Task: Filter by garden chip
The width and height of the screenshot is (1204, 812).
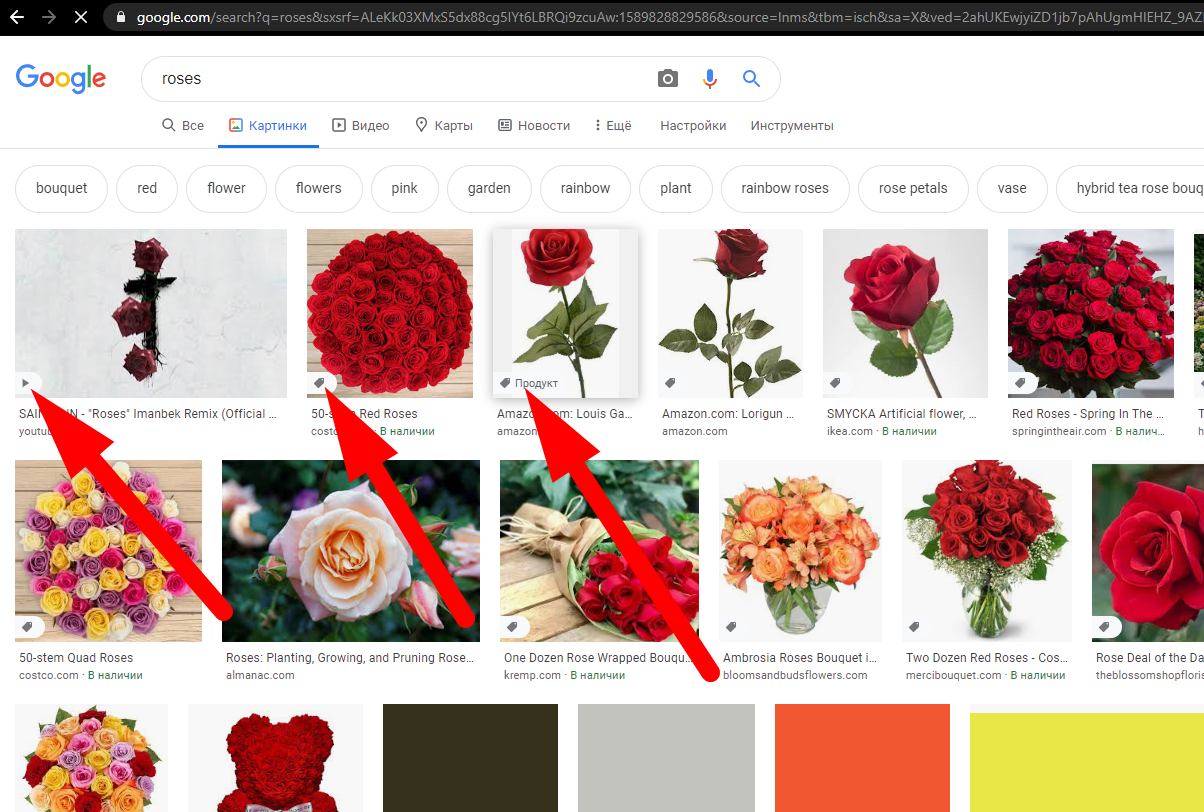Action: point(489,188)
